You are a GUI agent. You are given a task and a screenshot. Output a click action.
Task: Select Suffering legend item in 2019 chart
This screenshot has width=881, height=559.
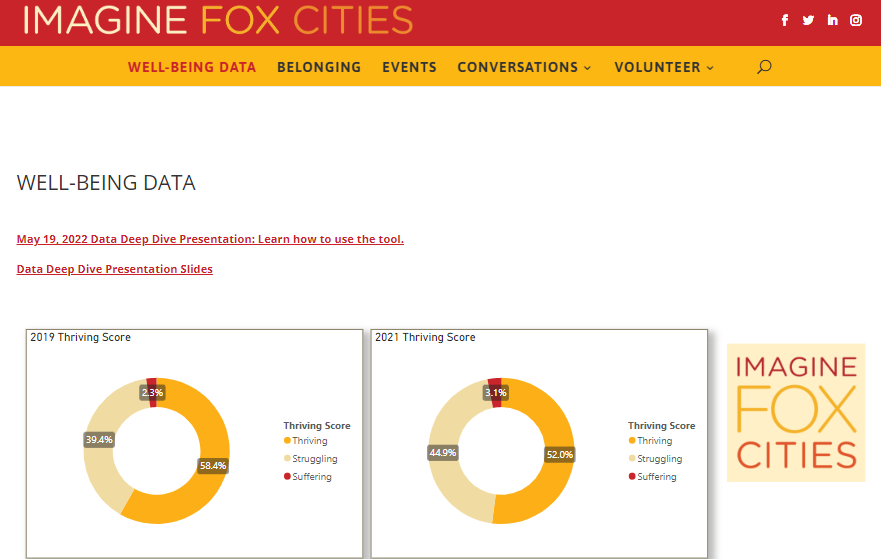pyautogui.click(x=308, y=476)
